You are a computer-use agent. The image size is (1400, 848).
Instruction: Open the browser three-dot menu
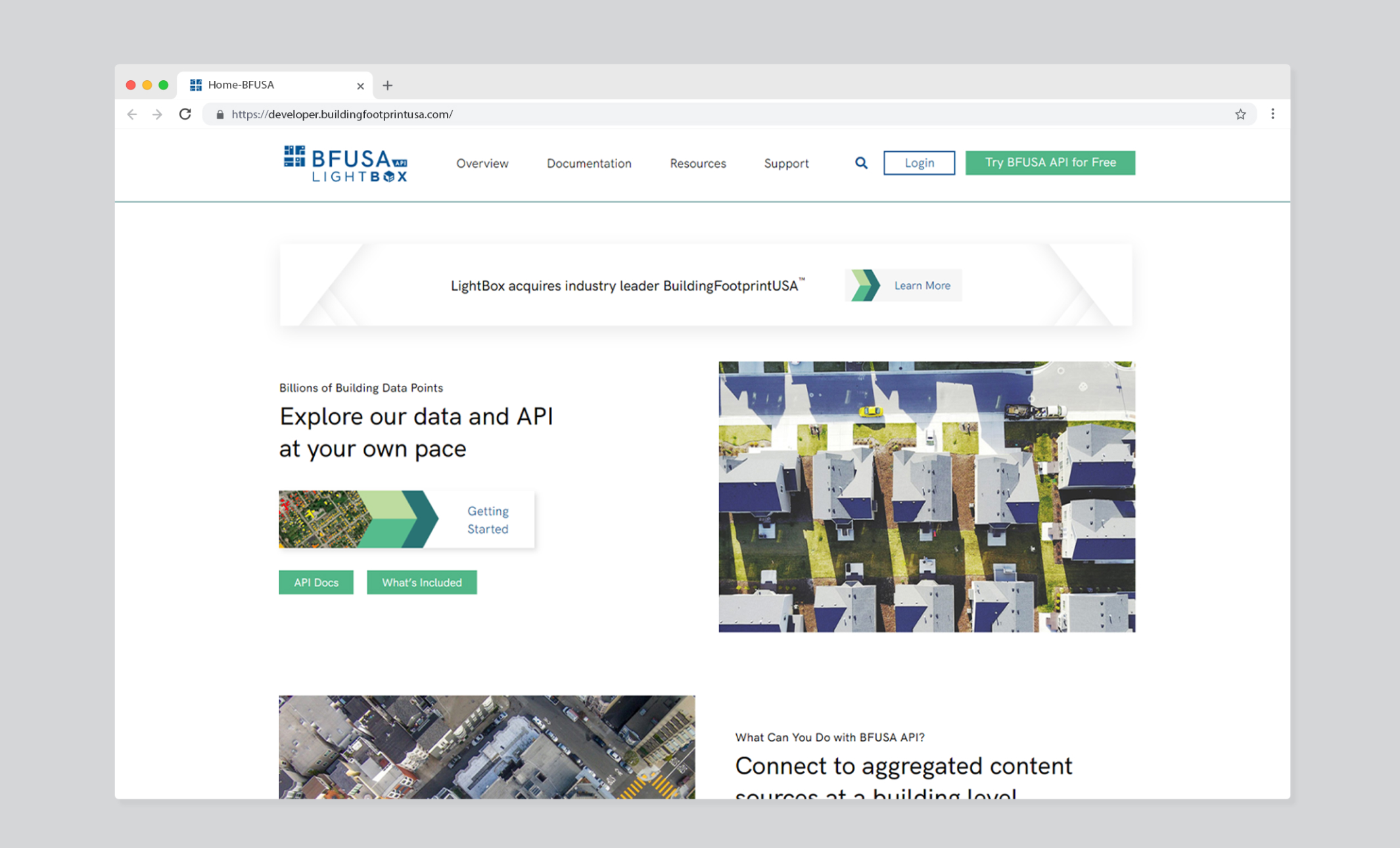click(1272, 114)
